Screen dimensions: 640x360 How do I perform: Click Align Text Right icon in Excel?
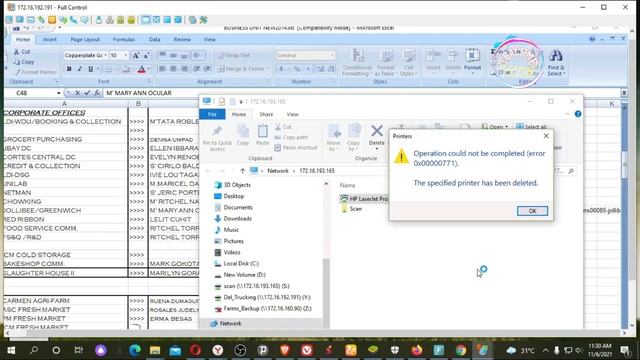click(184, 69)
